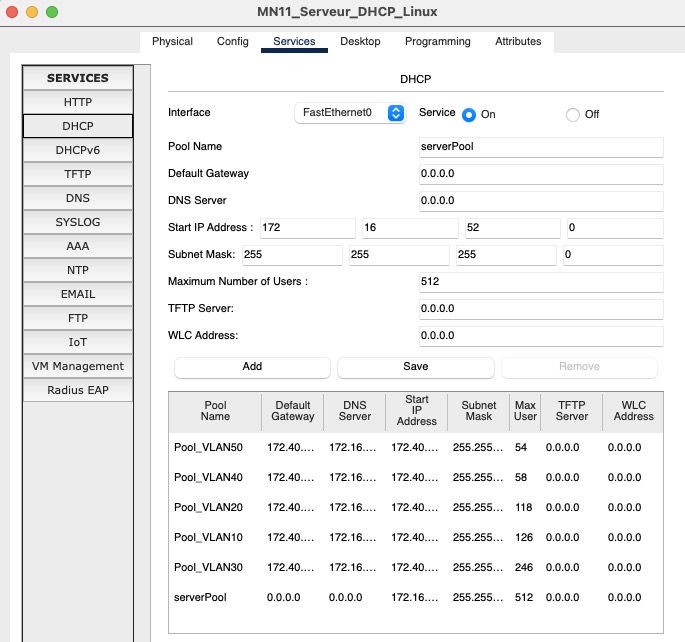Click Subnet Mask fourth octet field

613,255
